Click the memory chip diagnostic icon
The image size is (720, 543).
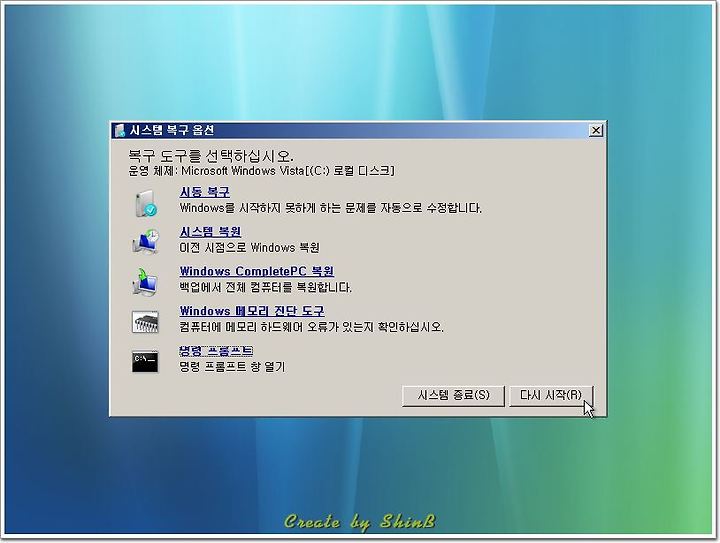click(145, 321)
